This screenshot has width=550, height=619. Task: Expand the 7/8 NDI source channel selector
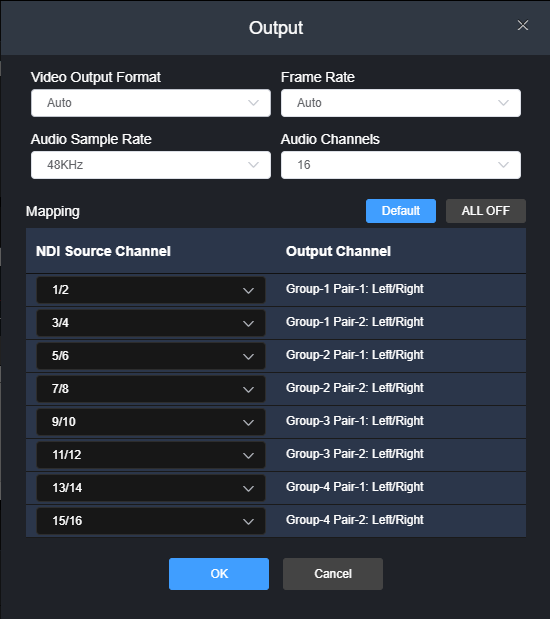point(151,389)
